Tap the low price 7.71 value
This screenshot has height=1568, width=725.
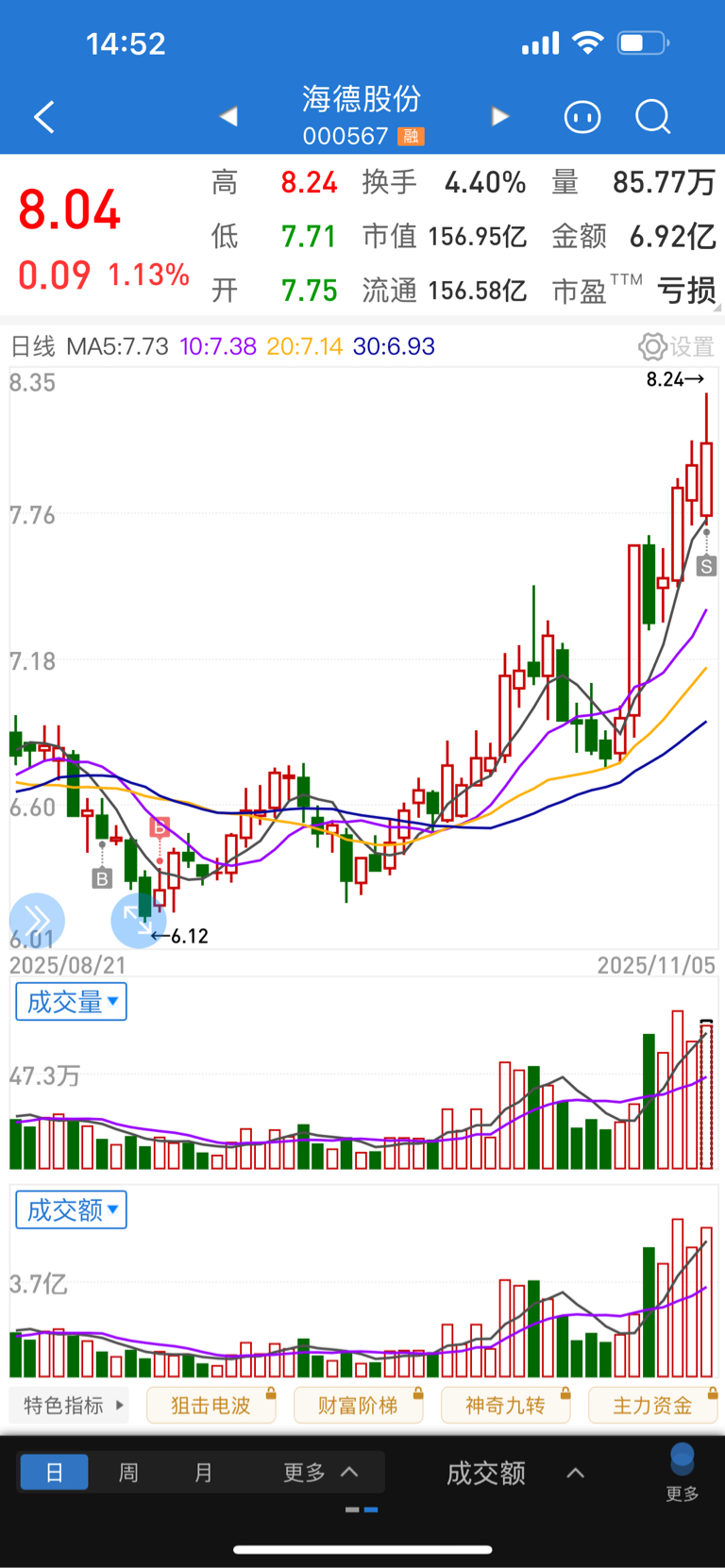(x=309, y=236)
